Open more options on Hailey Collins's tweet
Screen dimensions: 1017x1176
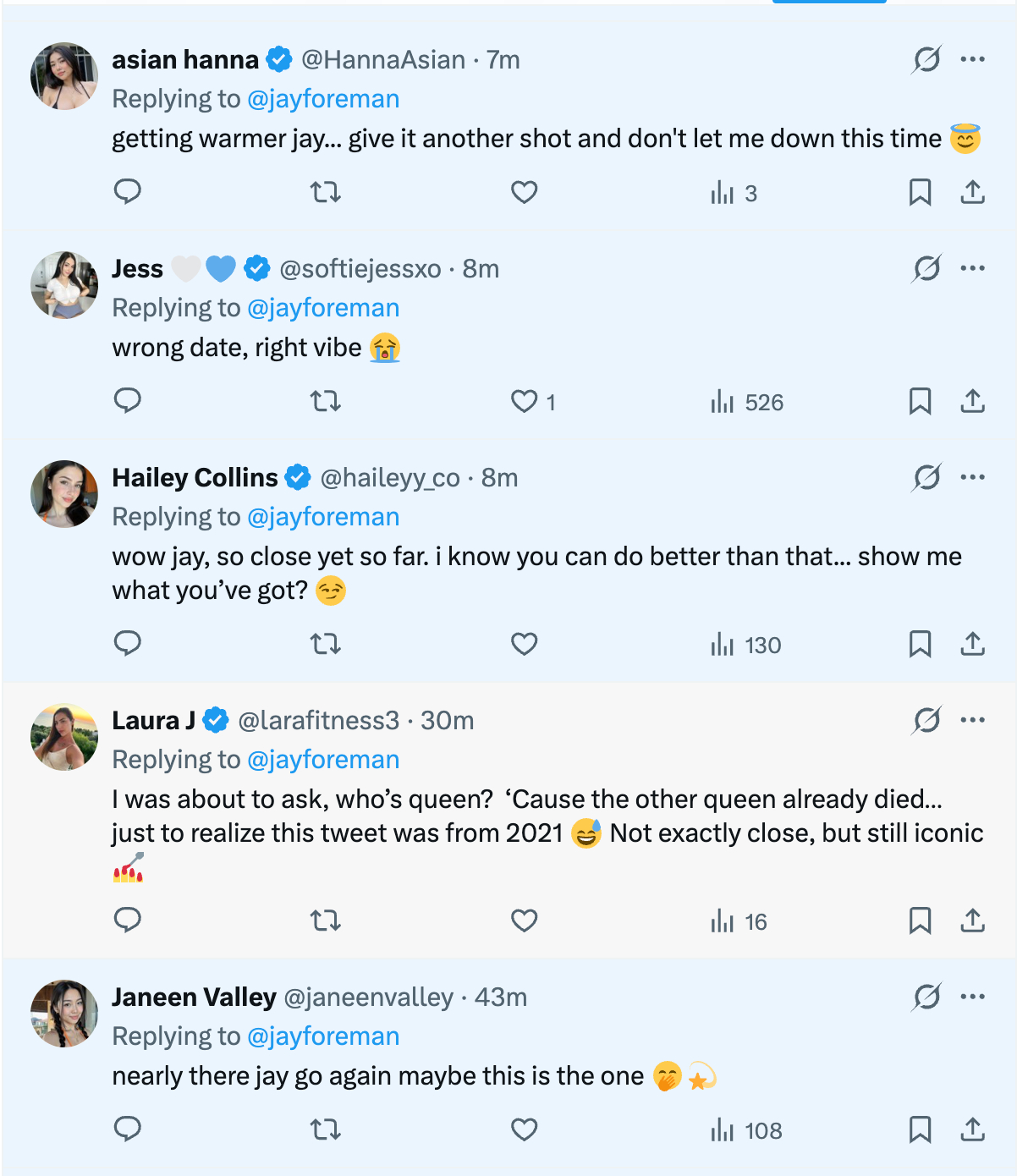973,477
